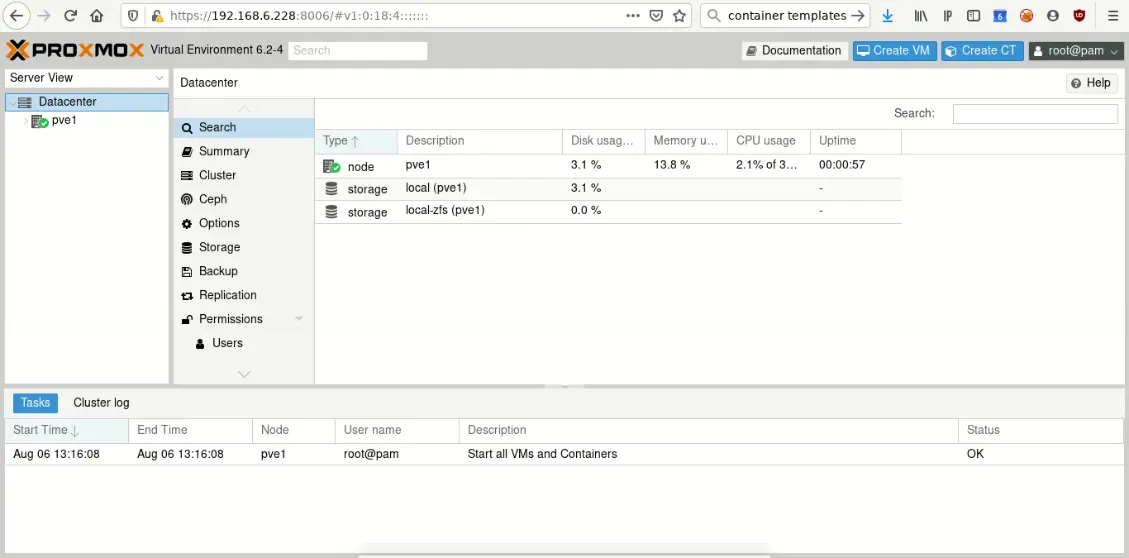This screenshot has height=558, width=1129.
Task: Click the Create VM button
Action: (894, 50)
